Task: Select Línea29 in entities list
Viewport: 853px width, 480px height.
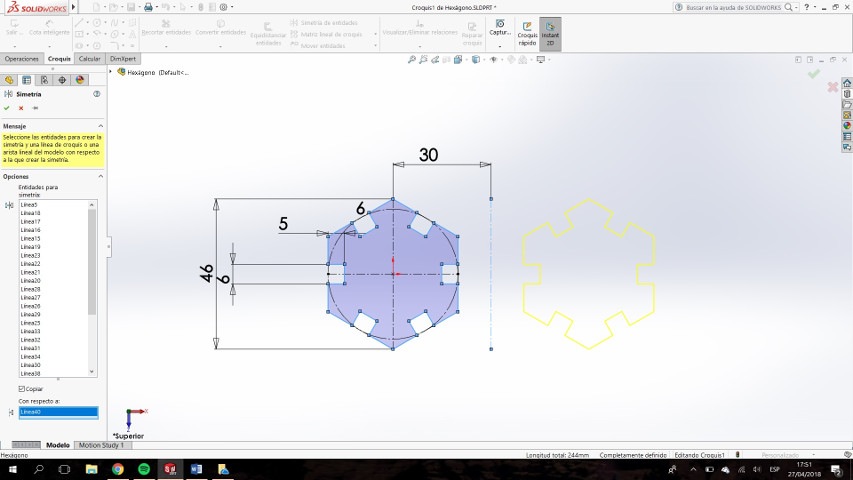Action: click(x=30, y=315)
